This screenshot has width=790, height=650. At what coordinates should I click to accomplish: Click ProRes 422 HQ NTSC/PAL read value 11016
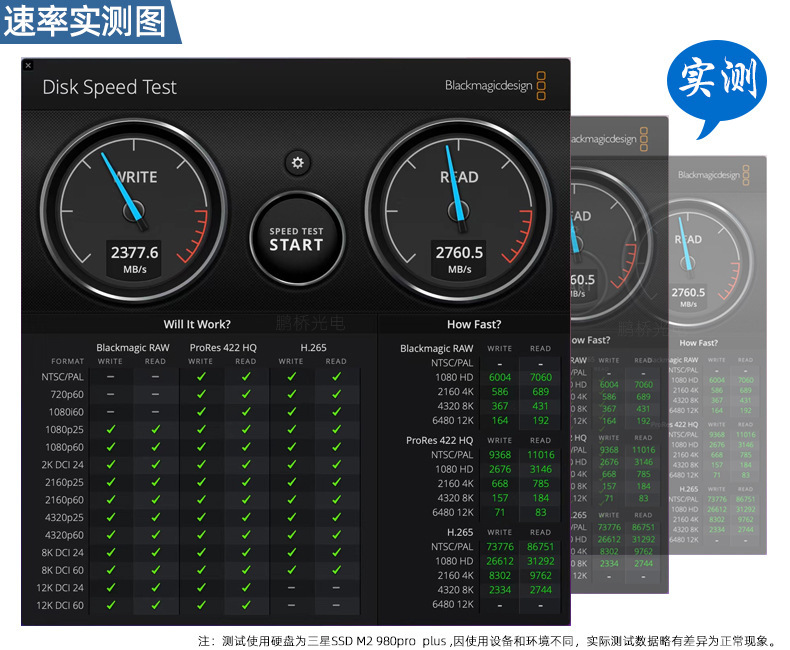click(x=541, y=455)
